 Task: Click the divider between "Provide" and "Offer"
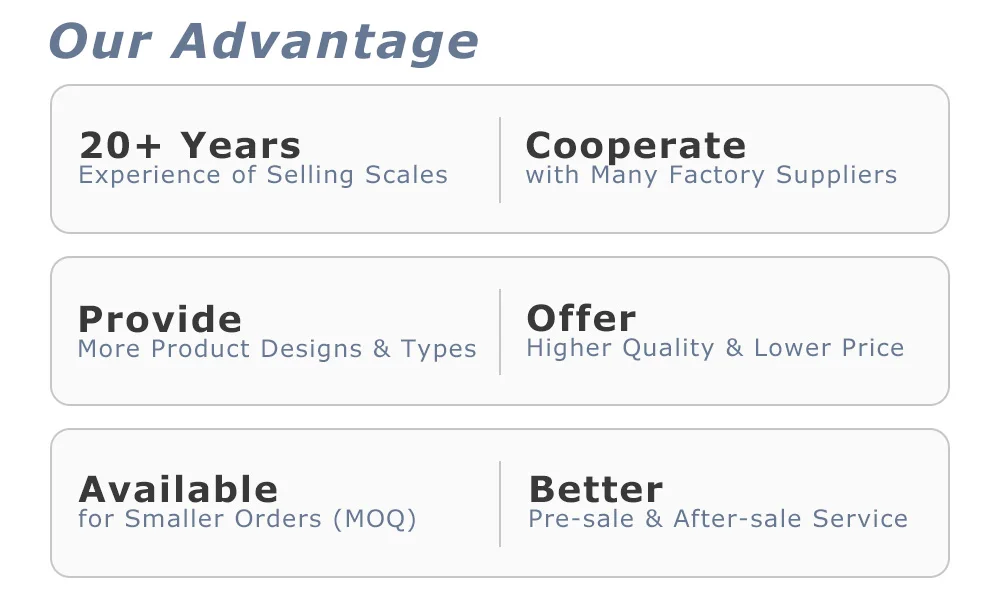[500, 332]
